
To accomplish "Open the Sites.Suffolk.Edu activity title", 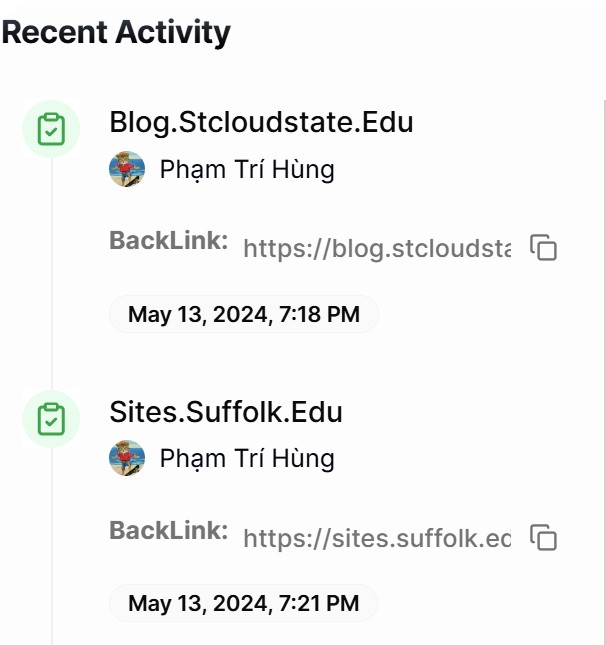I will point(226,411).
